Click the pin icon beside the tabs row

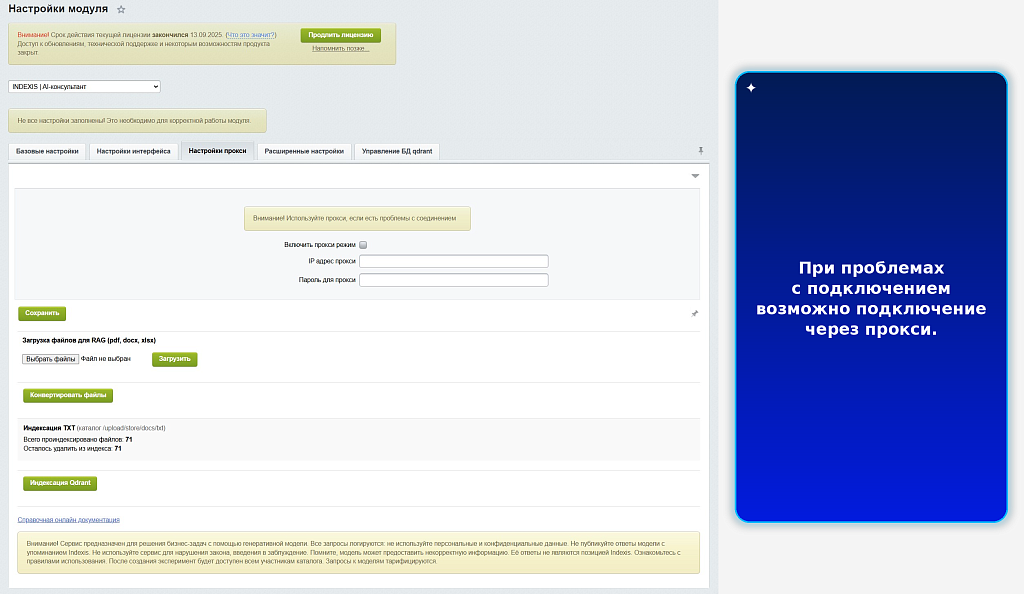pyautogui.click(x=701, y=151)
